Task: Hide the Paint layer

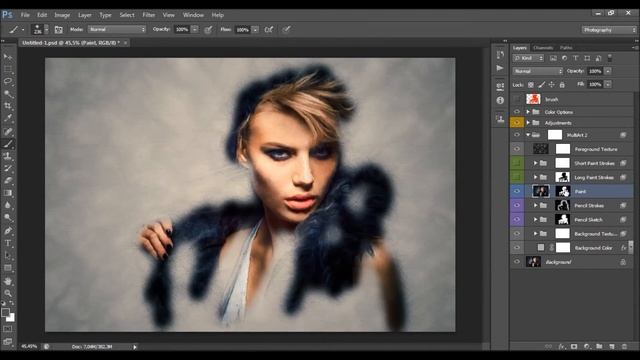Action: click(x=517, y=191)
